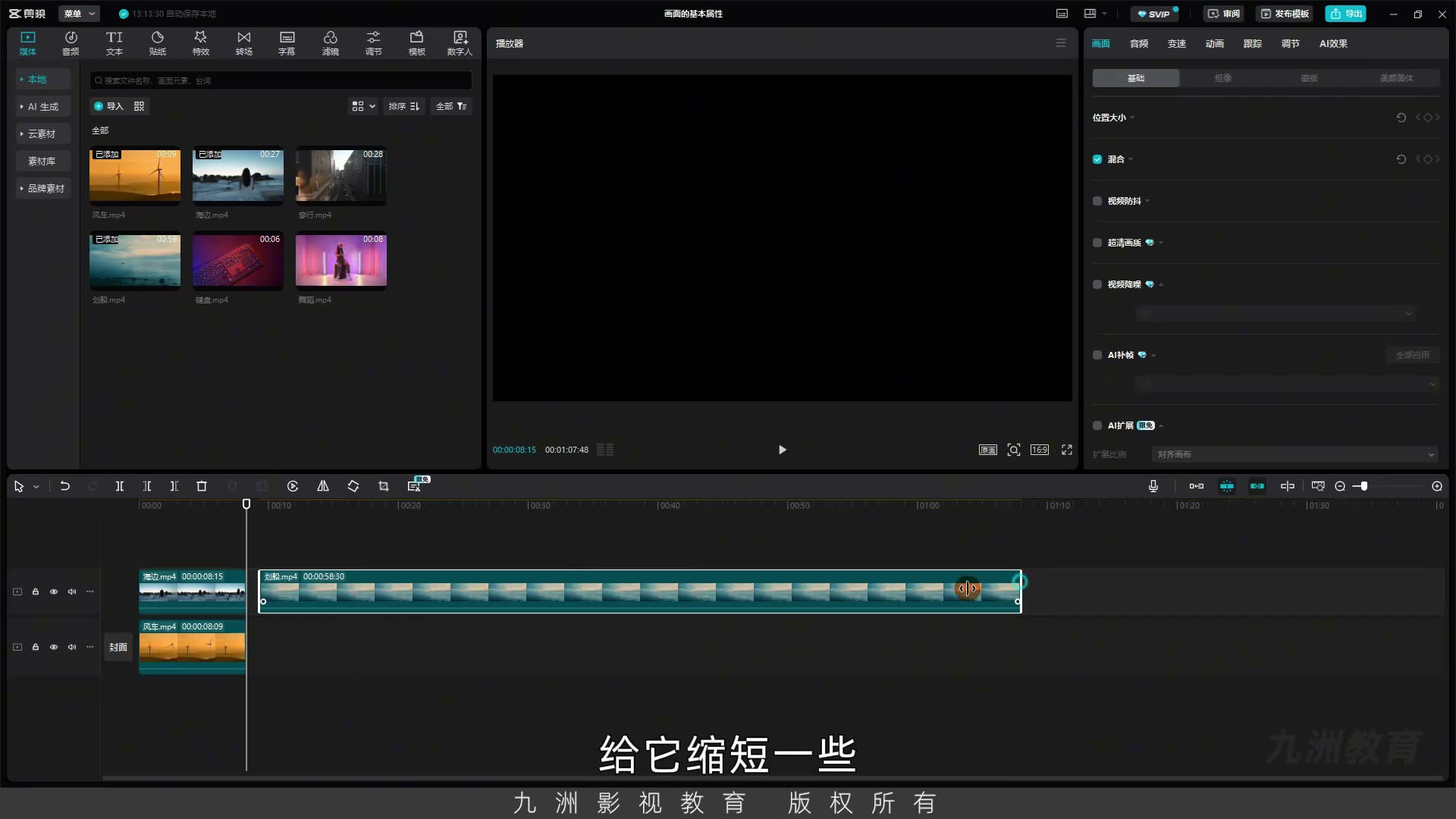Switch to the 蒙版 mask sub-tab
The width and height of the screenshot is (1456, 819).
[1310, 78]
